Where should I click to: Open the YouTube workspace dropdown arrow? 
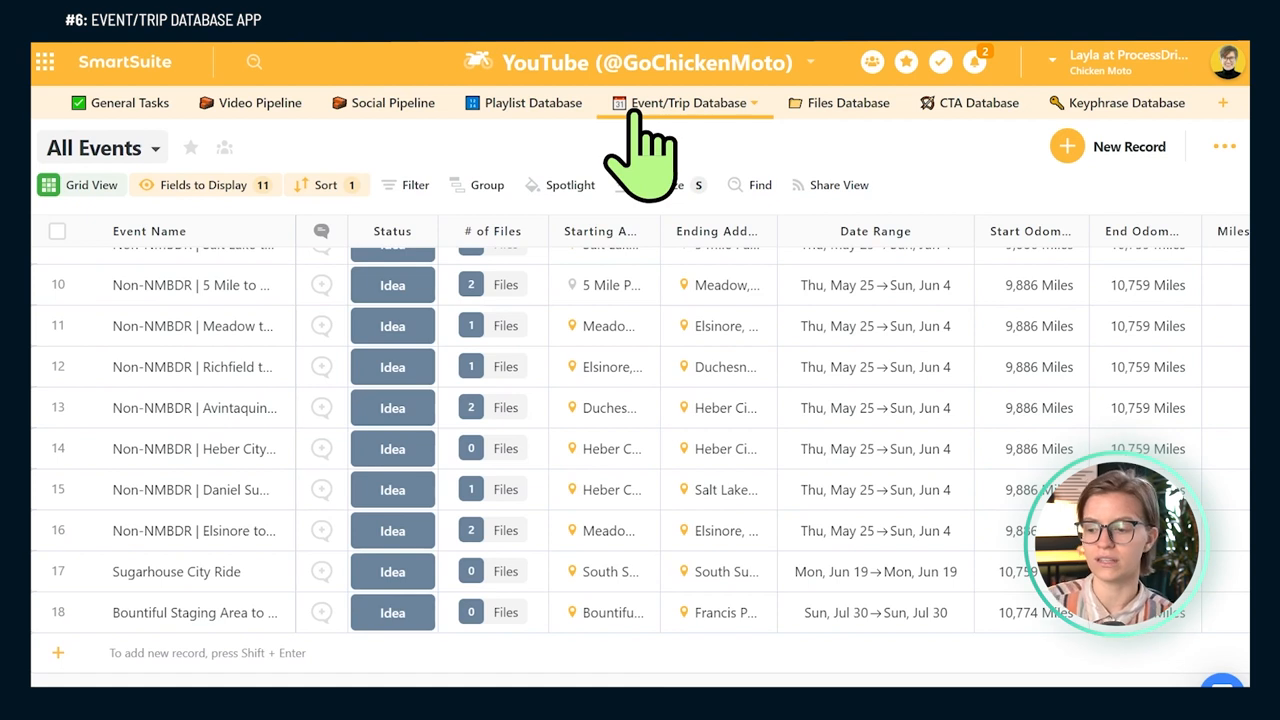tap(810, 62)
